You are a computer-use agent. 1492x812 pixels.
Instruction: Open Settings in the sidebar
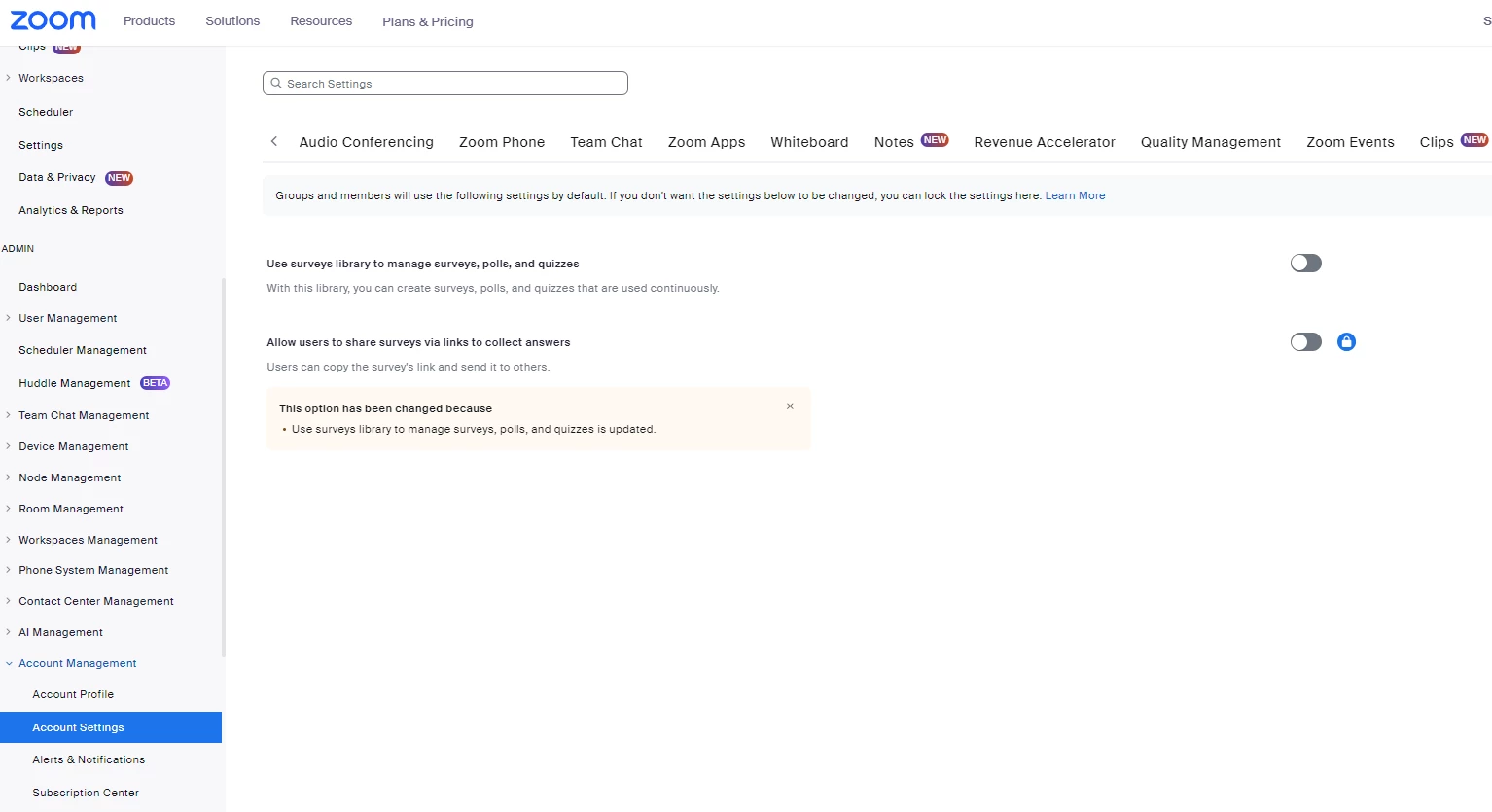click(41, 145)
